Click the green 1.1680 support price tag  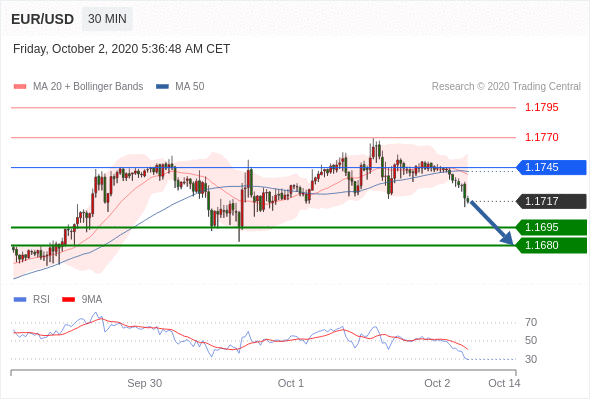551,245
